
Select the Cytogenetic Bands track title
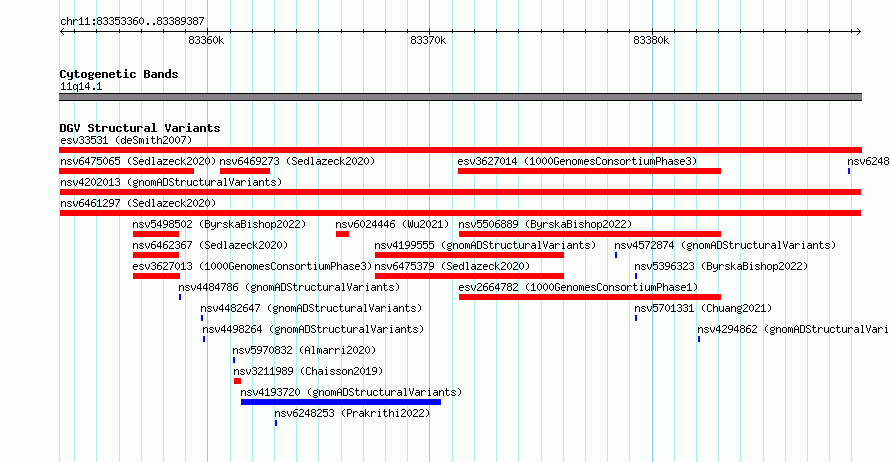click(119, 74)
